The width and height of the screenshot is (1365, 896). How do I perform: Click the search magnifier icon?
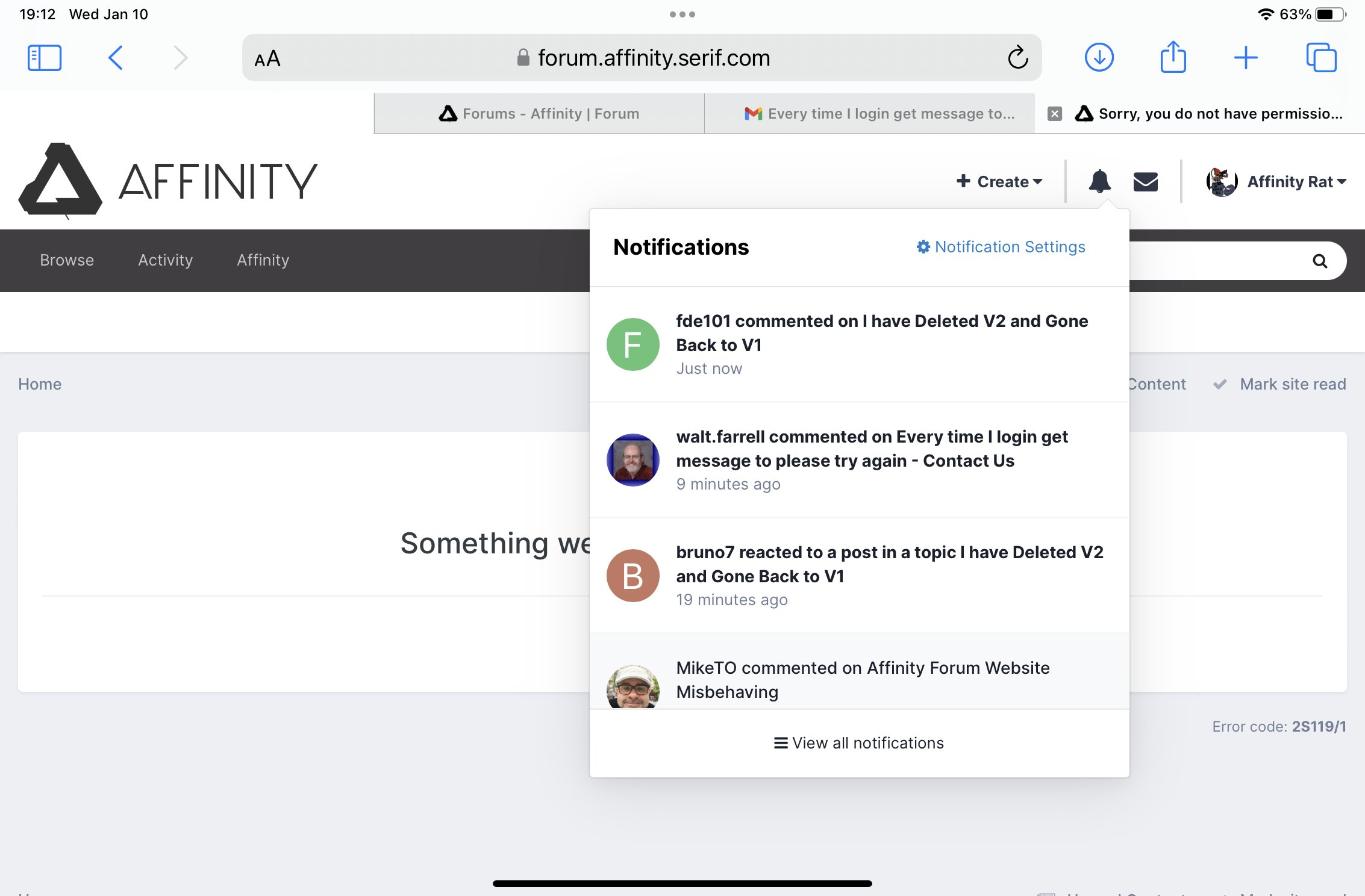[1320, 261]
